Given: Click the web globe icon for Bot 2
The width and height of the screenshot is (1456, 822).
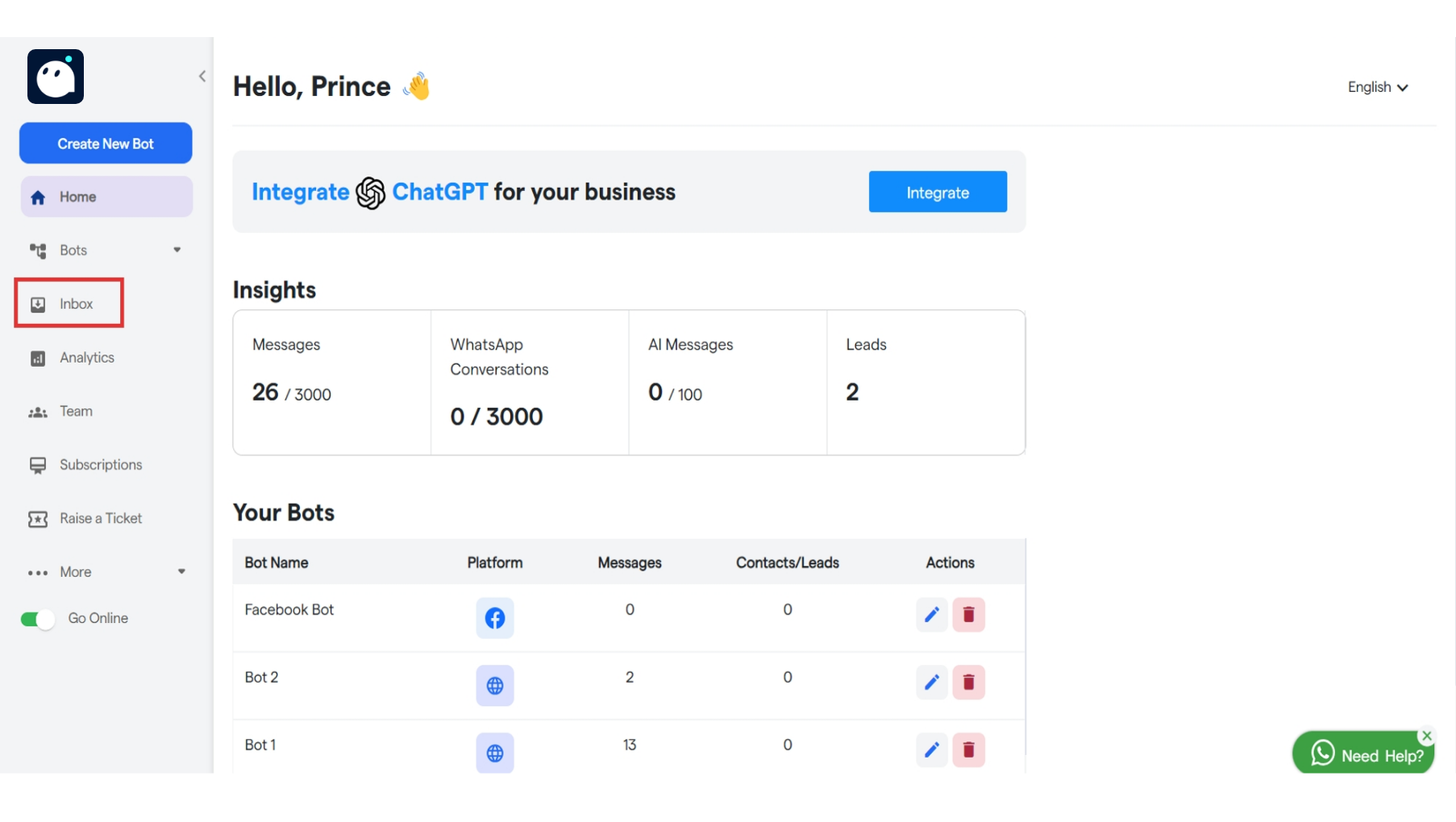Looking at the screenshot, I should pos(495,686).
